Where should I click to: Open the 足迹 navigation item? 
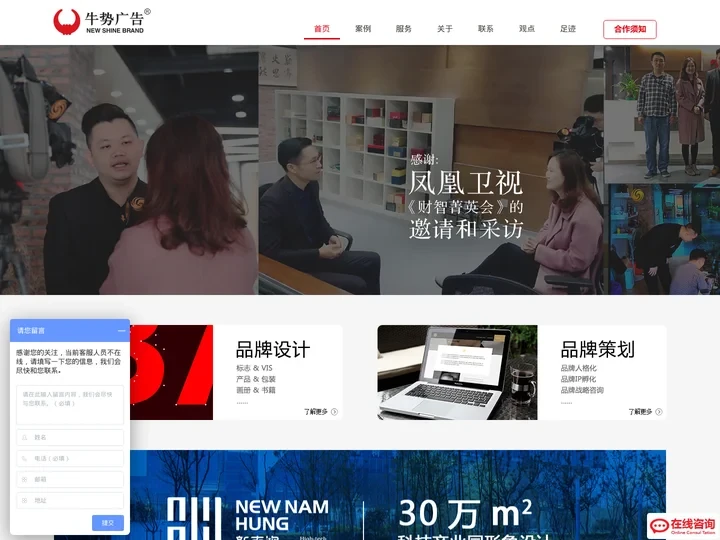pos(568,28)
